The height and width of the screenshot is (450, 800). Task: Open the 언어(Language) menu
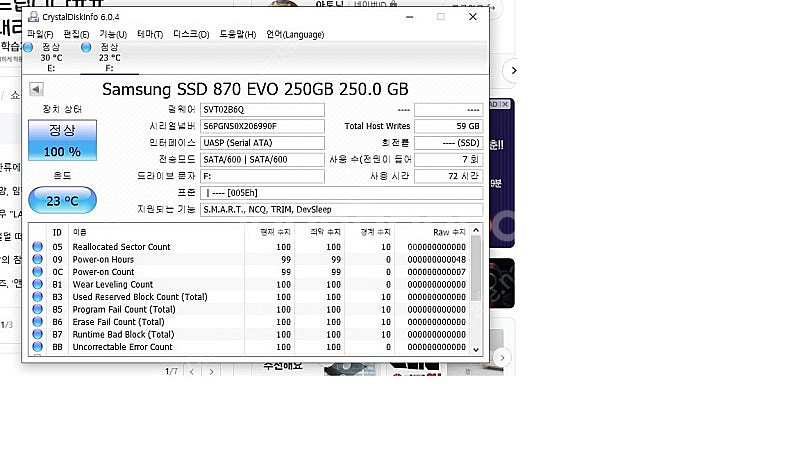click(x=295, y=34)
